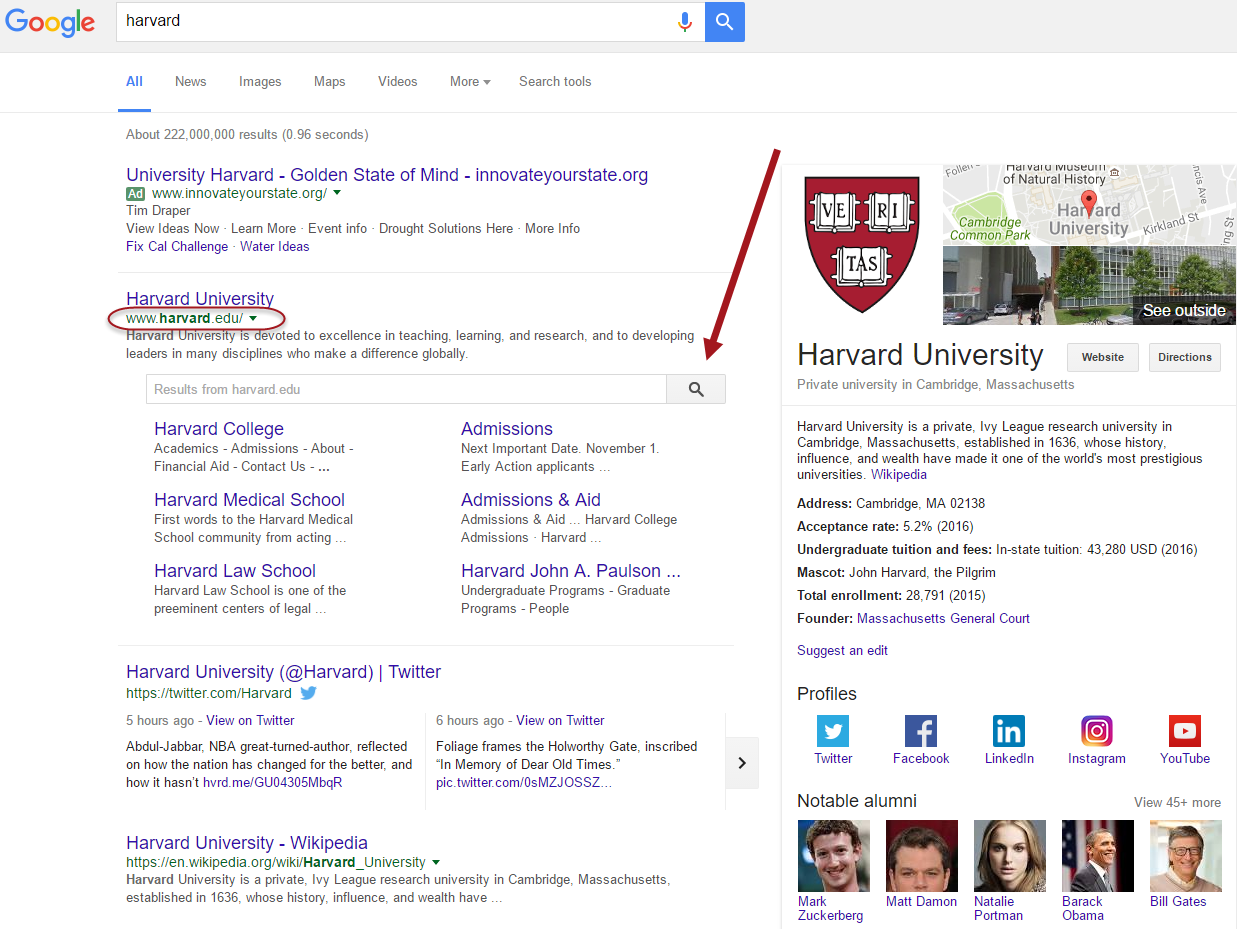
Task: Click the Results from harvard.edu search field
Action: [406, 390]
